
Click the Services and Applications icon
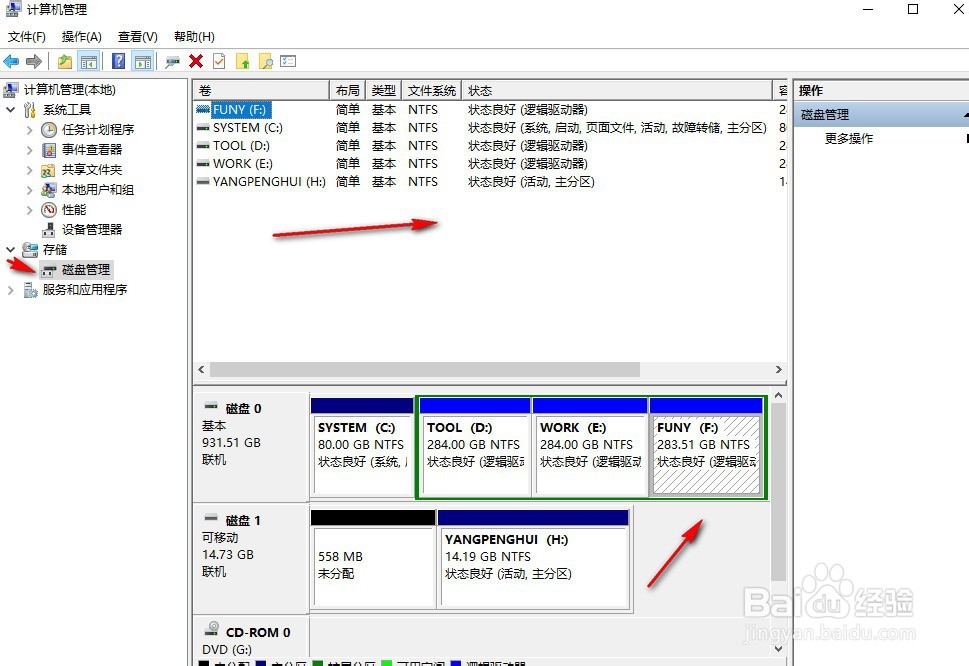pyautogui.click(x=30, y=290)
